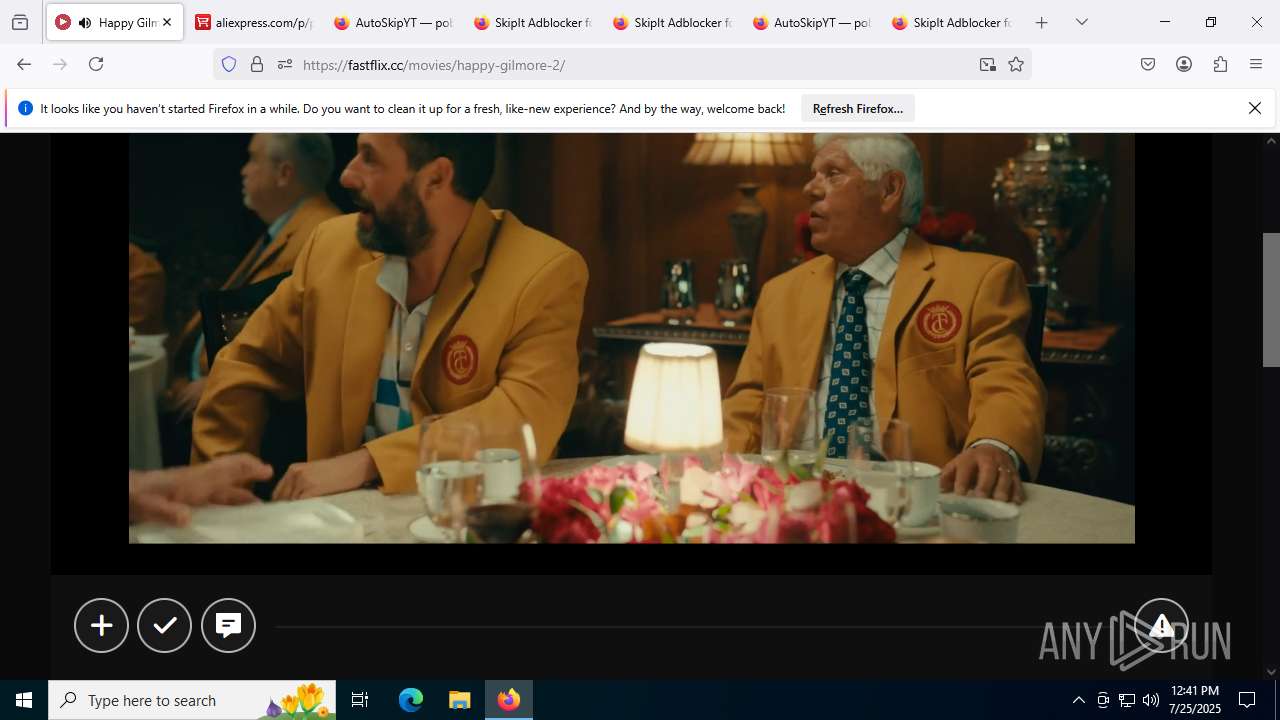Open a new tab

click(1042, 22)
